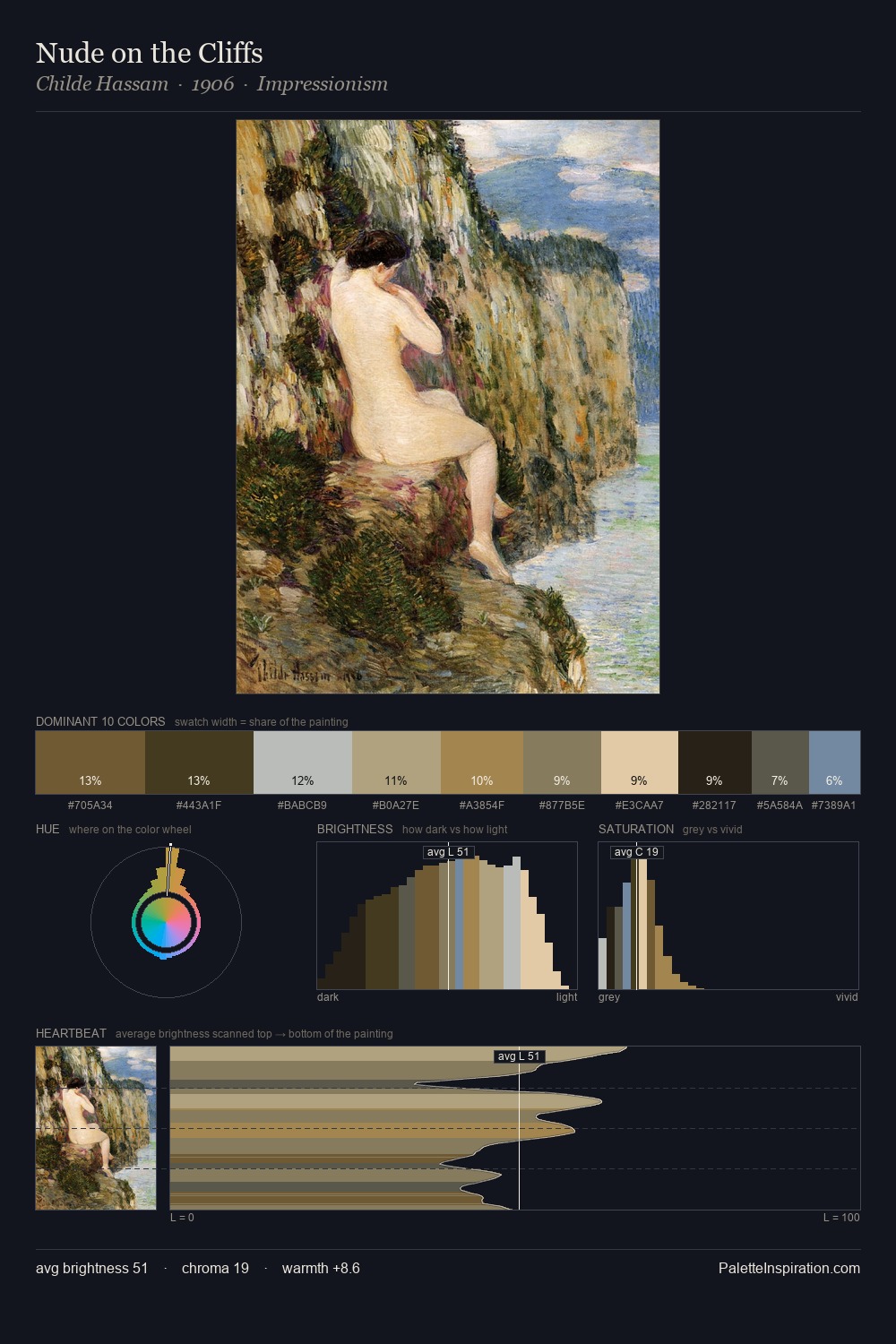The height and width of the screenshot is (1344, 896).
Task: Click the 'dark' brightness axis label
Action: coord(328,997)
